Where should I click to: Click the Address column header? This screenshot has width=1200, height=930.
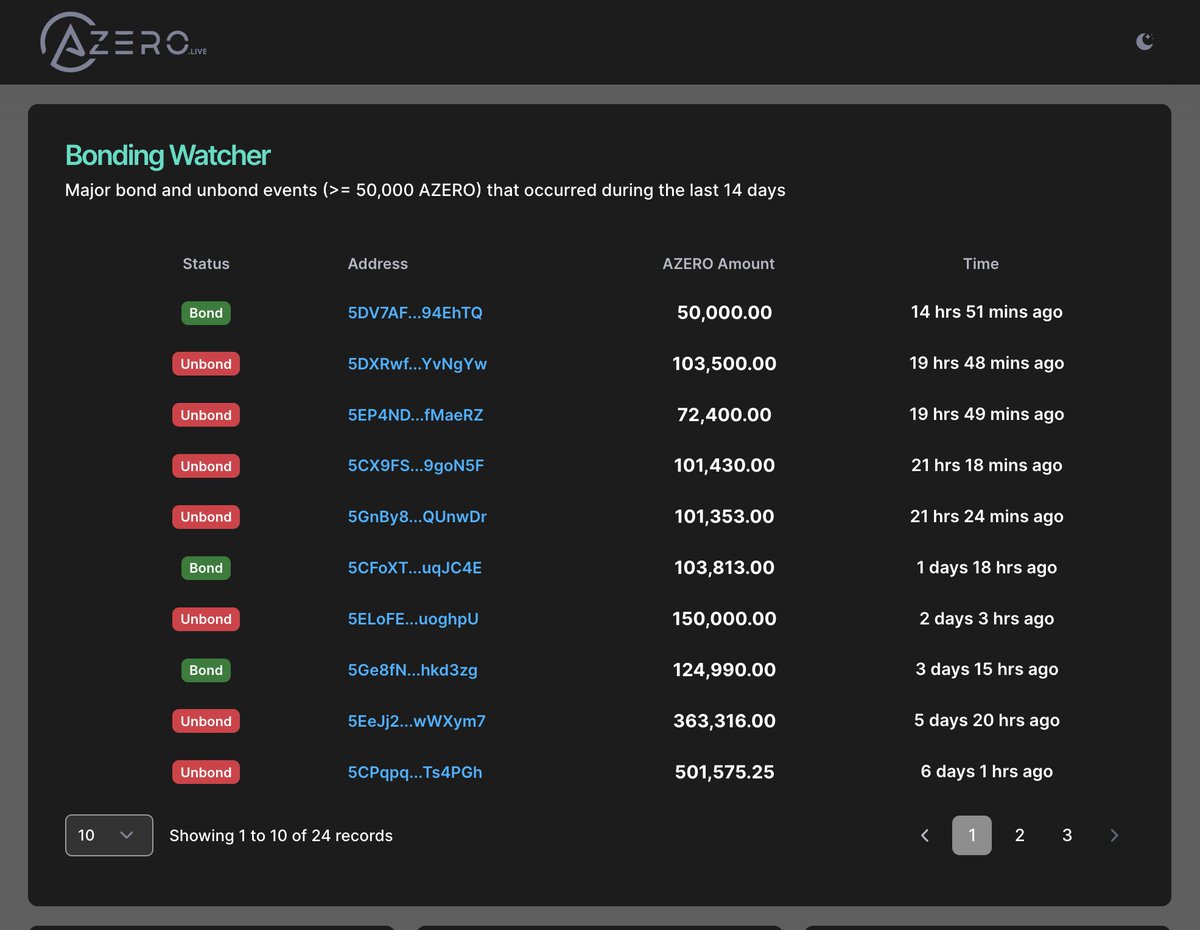378,264
